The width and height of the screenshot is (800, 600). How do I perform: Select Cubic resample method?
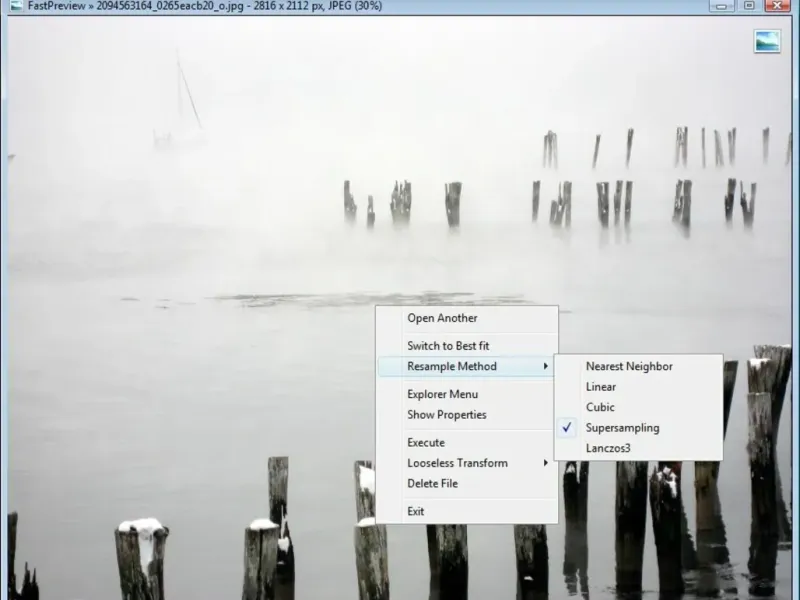pos(639,407)
